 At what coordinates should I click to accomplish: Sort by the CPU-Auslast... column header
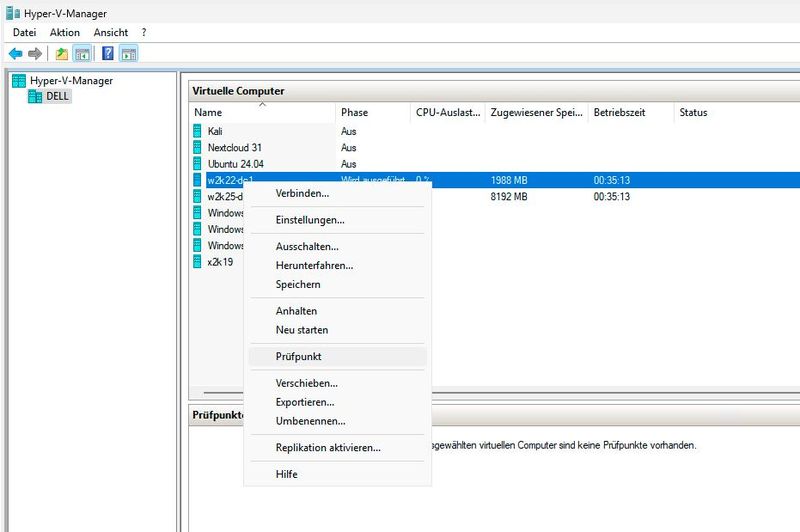[x=448, y=112]
